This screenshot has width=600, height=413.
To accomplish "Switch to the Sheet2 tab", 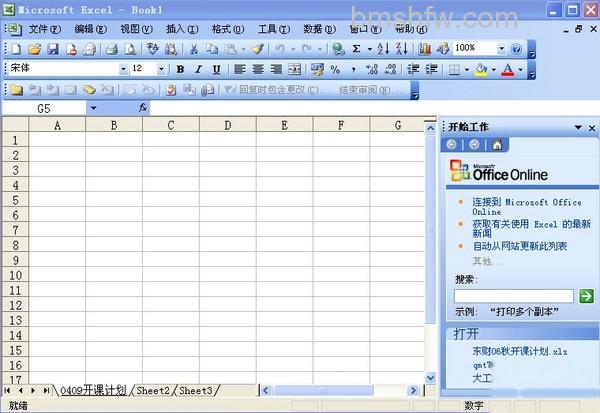I will pos(153,391).
